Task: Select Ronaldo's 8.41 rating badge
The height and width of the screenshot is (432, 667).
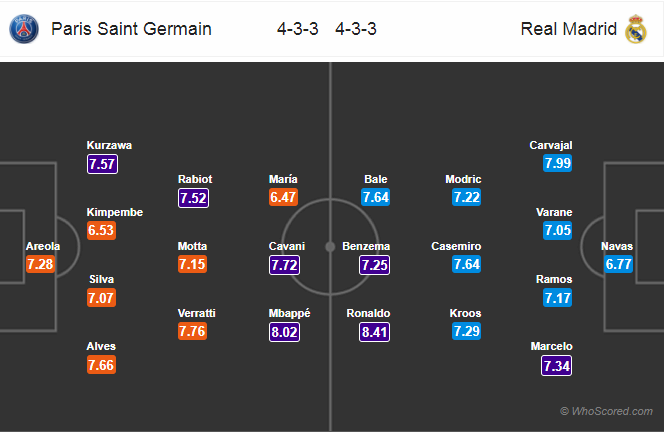Action: click(x=376, y=331)
